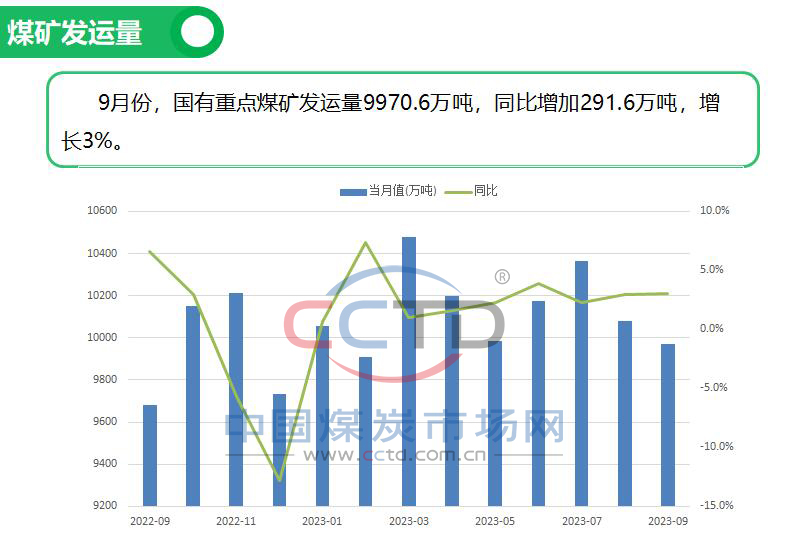This screenshot has height=539, width=788.
Task: Select the last bar, for 2023-09
Action: (x=667, y=425)
